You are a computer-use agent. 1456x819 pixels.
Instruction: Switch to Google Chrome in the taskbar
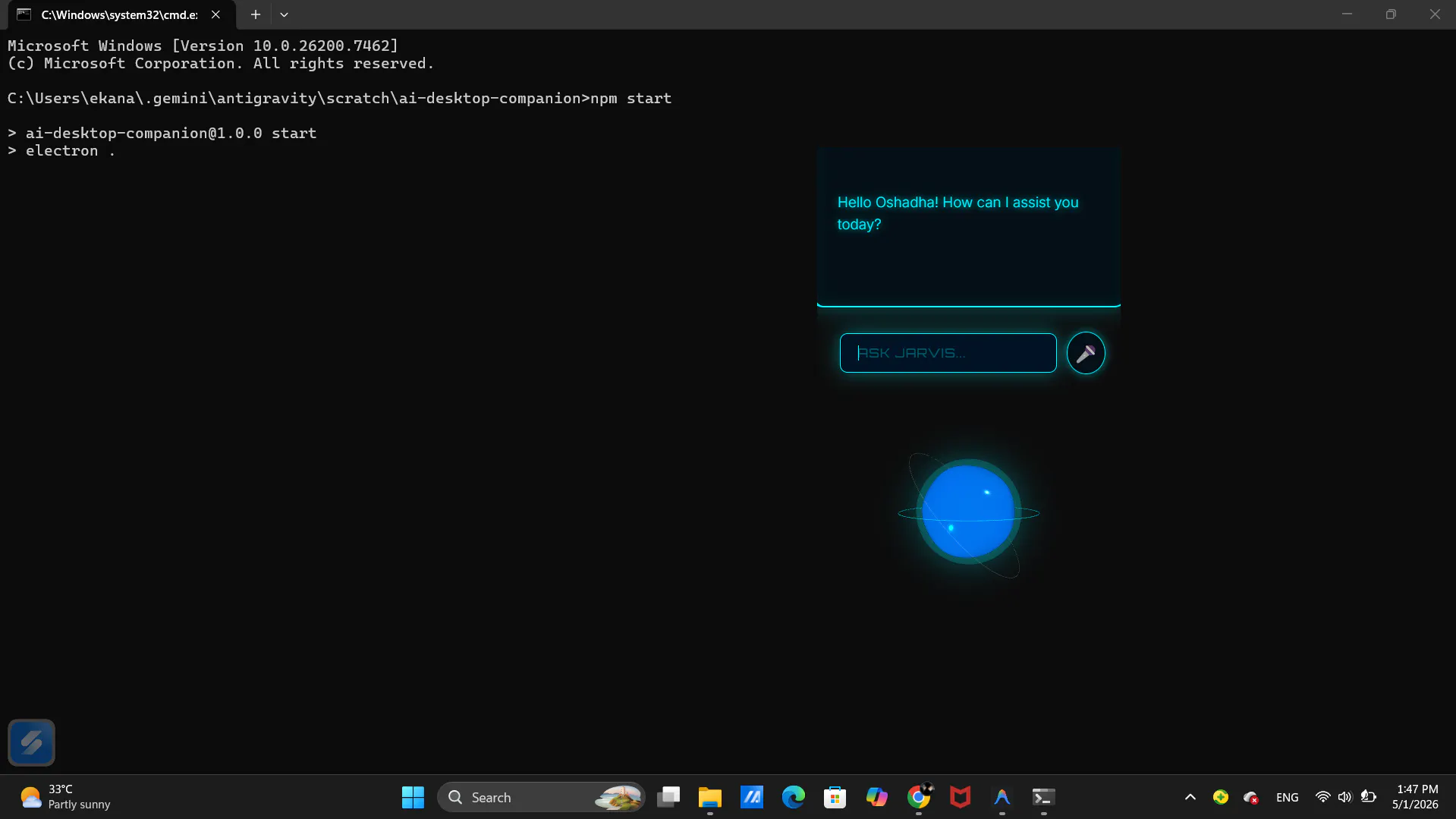[919, 797]
